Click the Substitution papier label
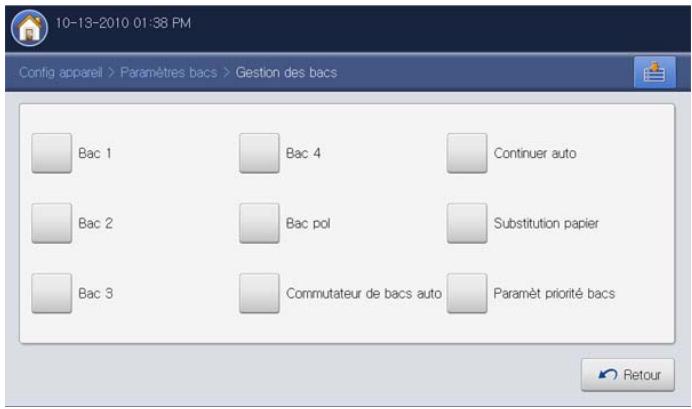This screenshot has height=409, width=692. tap(547, 223)
